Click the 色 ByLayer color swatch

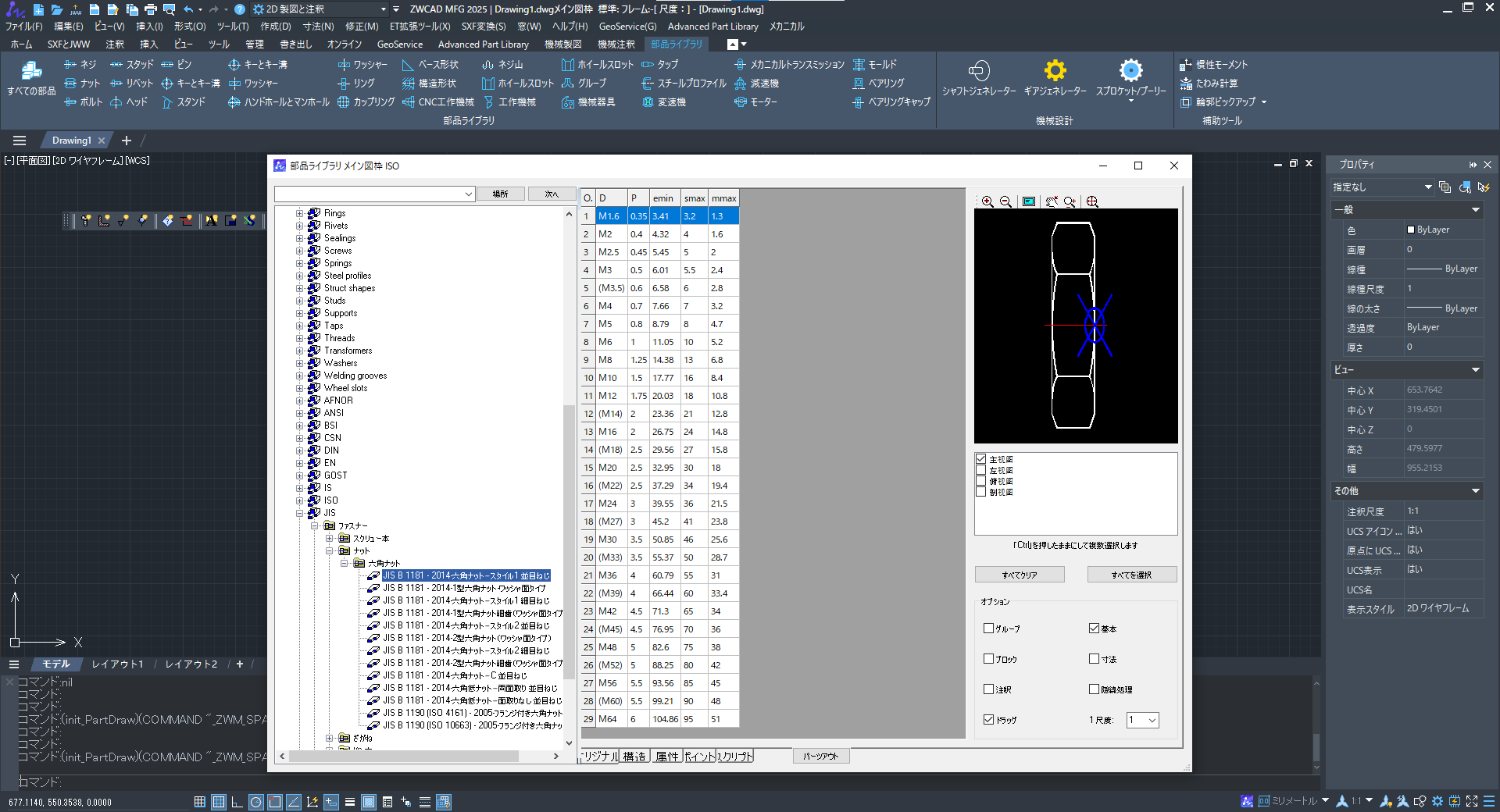(x=1411, y=230)
